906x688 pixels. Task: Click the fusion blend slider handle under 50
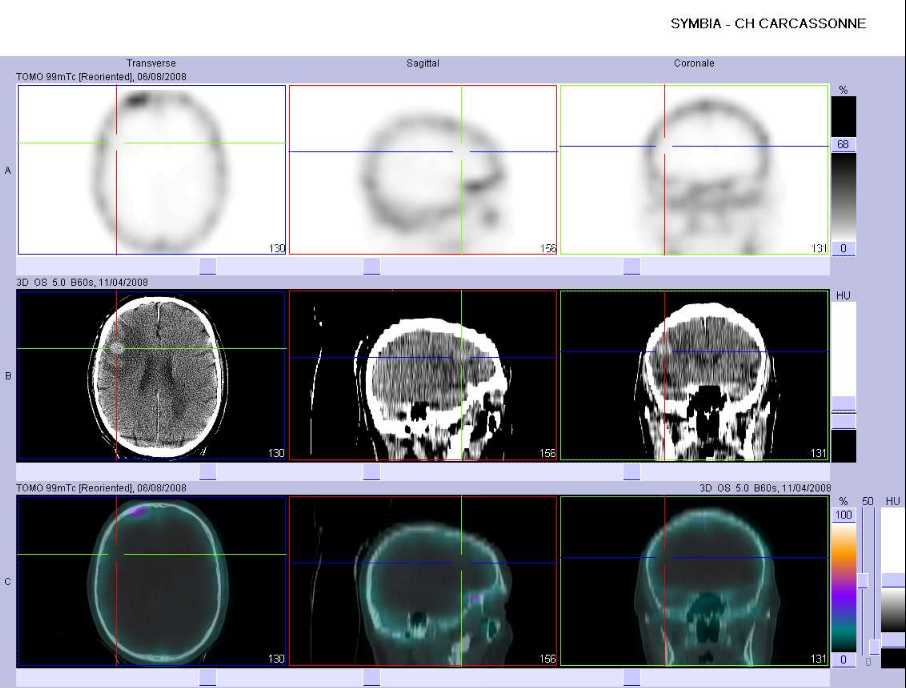864,580
